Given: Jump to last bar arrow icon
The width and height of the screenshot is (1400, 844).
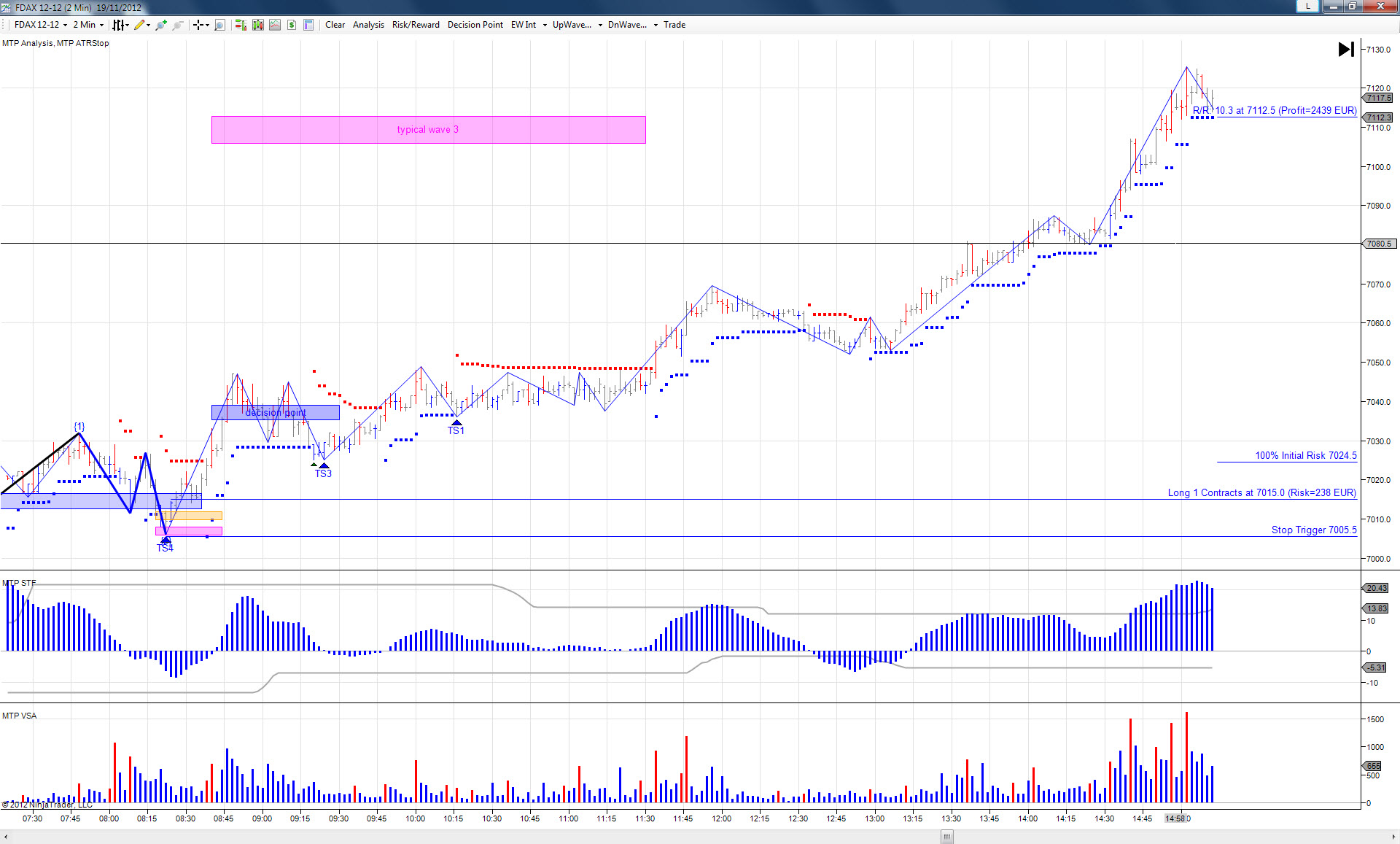Looking at the screenshot, I should [x=1346, y=50].
